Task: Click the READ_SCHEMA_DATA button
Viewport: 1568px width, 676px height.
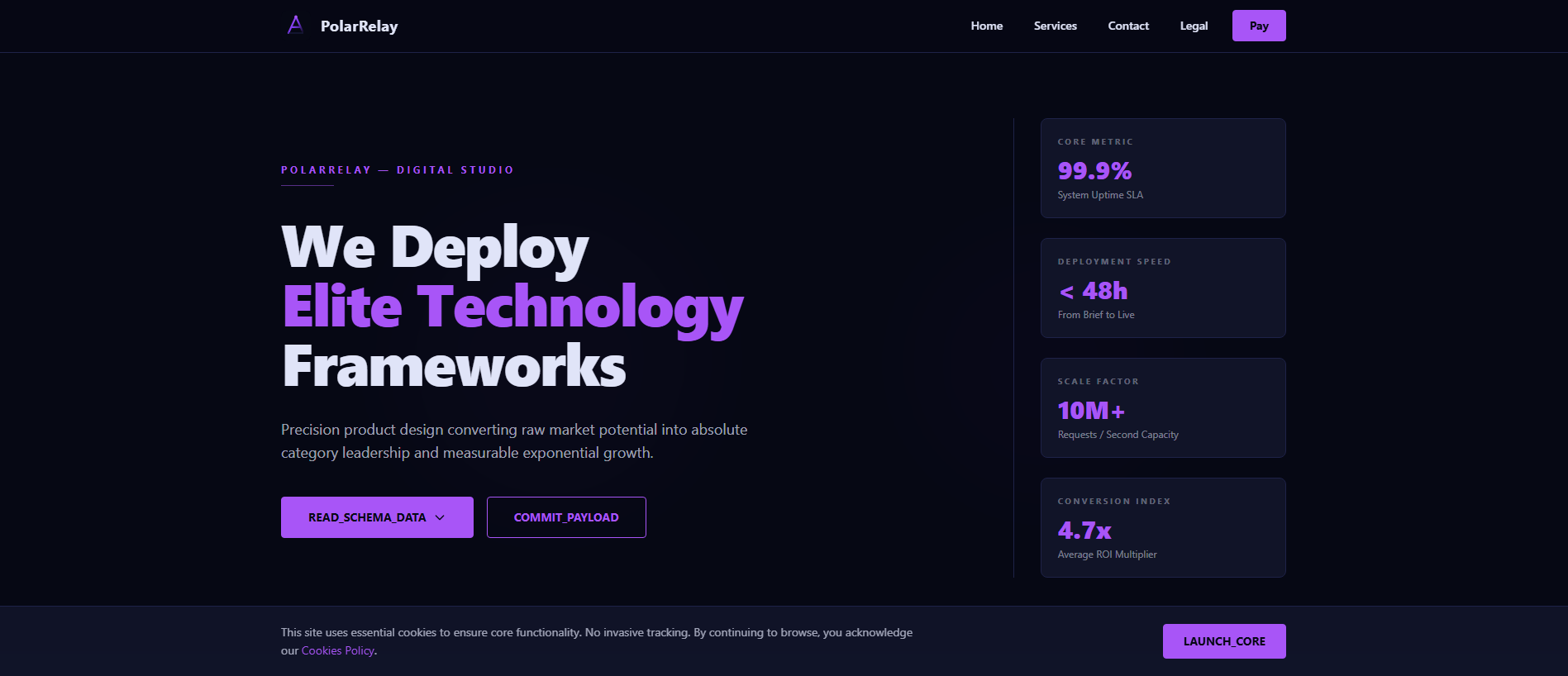Action: click(x=377, y=517)
